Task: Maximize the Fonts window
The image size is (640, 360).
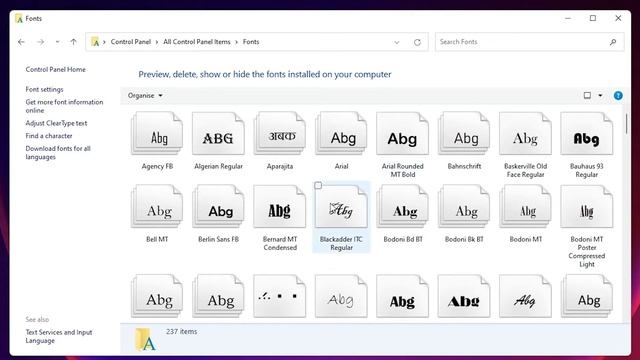Action: 593,18
